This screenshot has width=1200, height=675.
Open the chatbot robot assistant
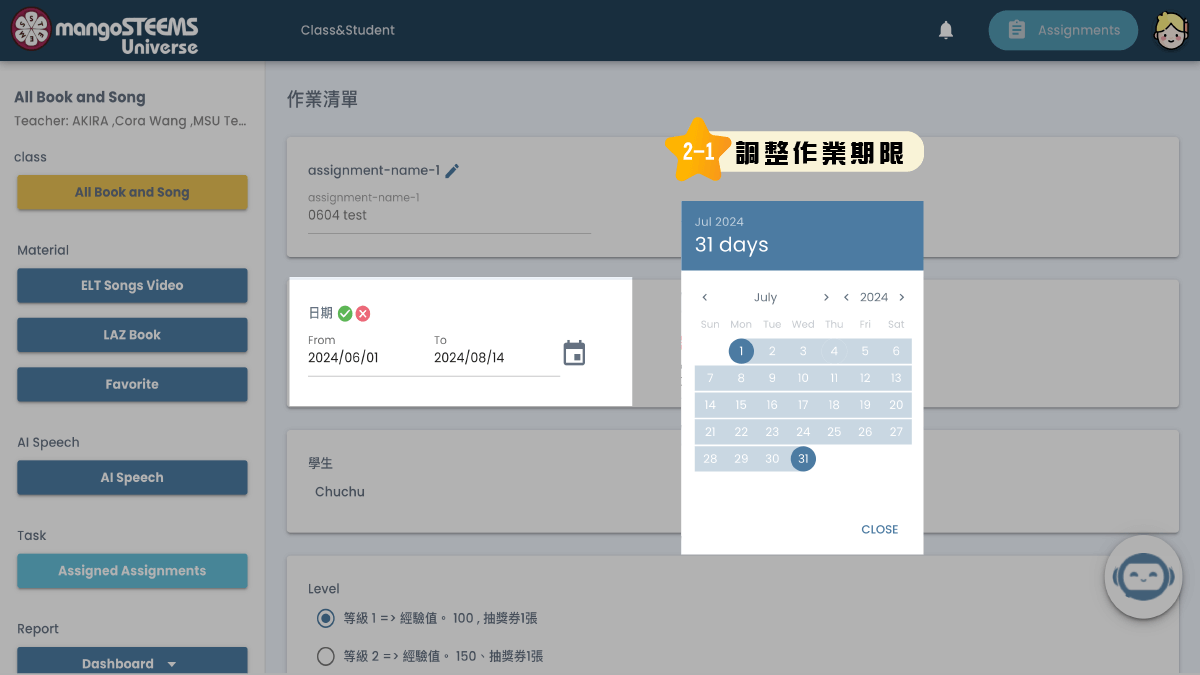pyautogui.click(x=1143, y=576)
